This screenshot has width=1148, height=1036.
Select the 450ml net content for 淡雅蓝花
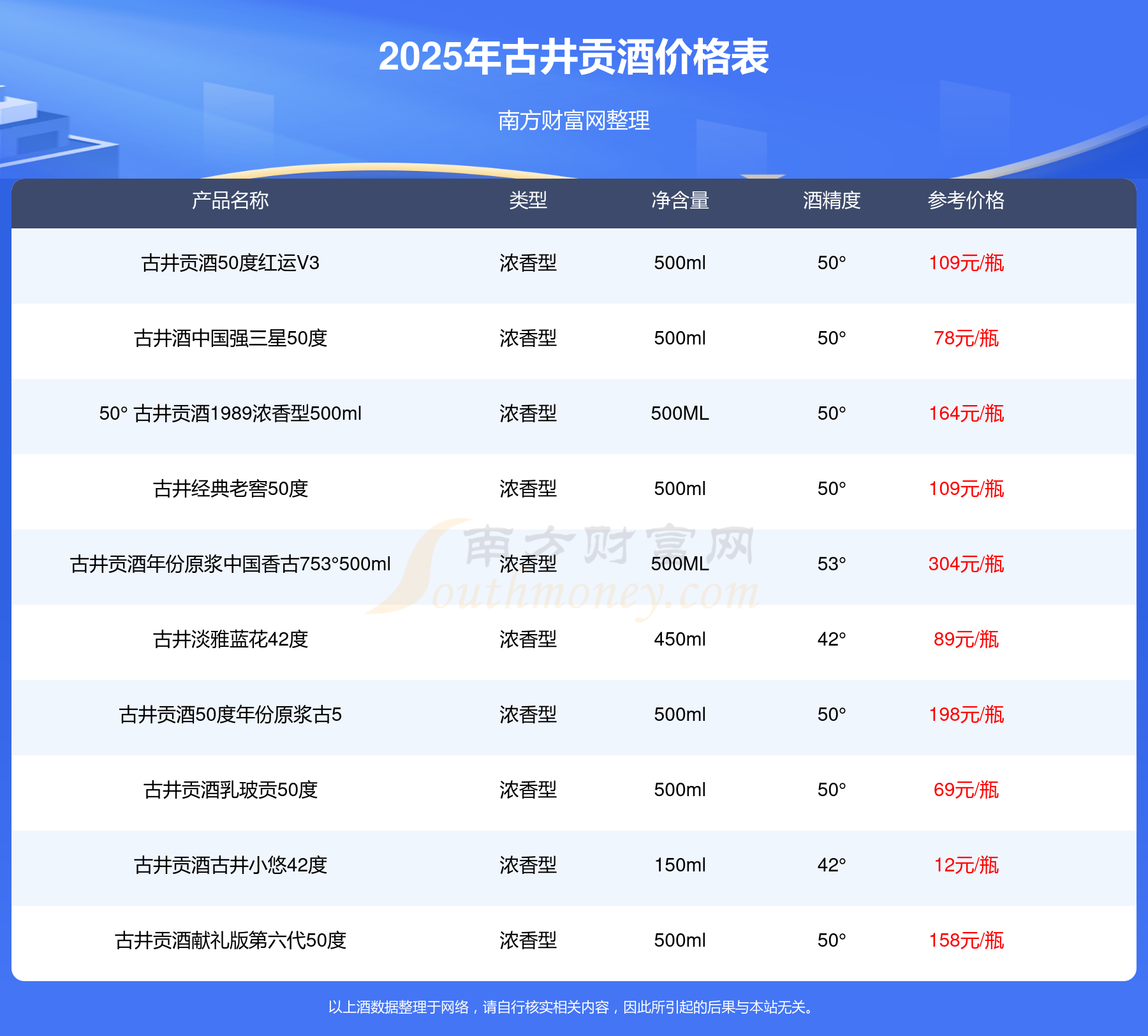pyautogui.click(x=680, y=639)
